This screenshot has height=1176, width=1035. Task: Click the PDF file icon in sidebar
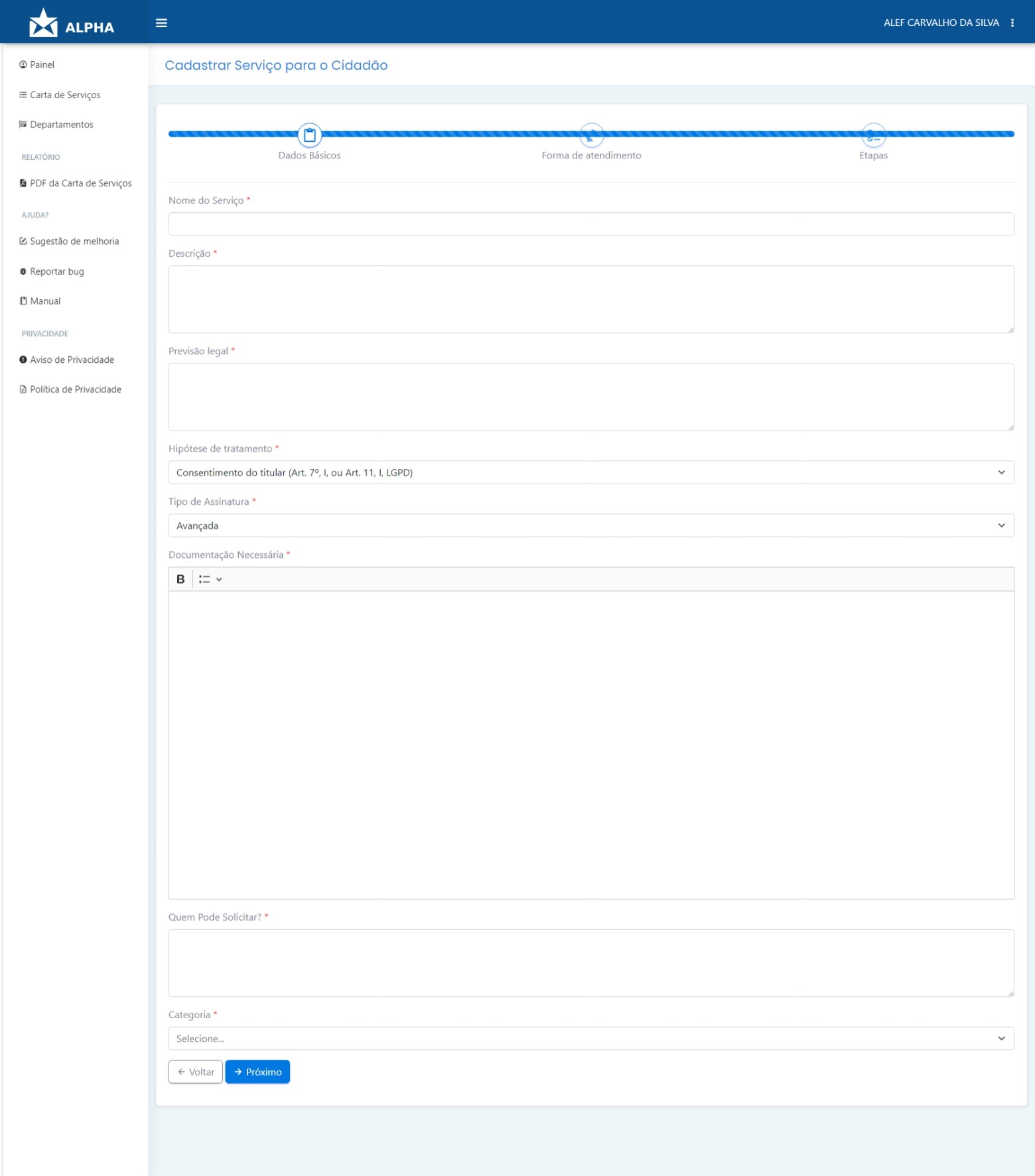tap(23, 183)
